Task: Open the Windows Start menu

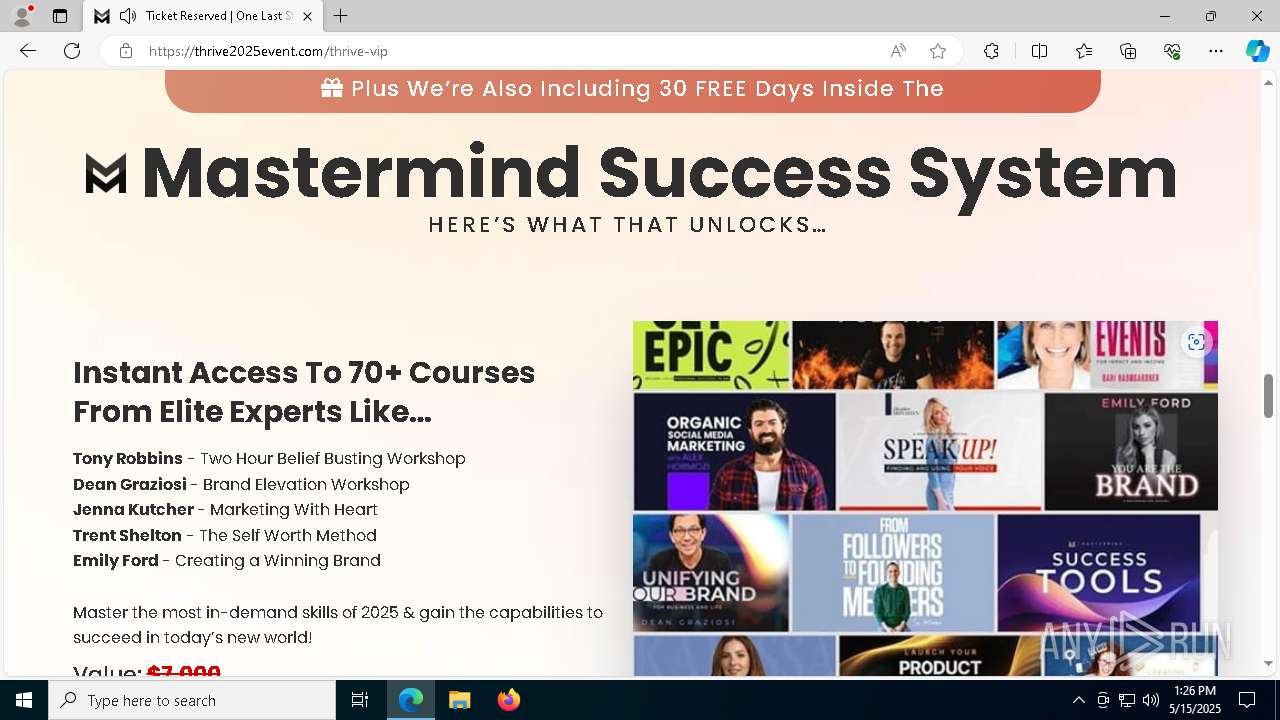Action: (x=24, y=700)
